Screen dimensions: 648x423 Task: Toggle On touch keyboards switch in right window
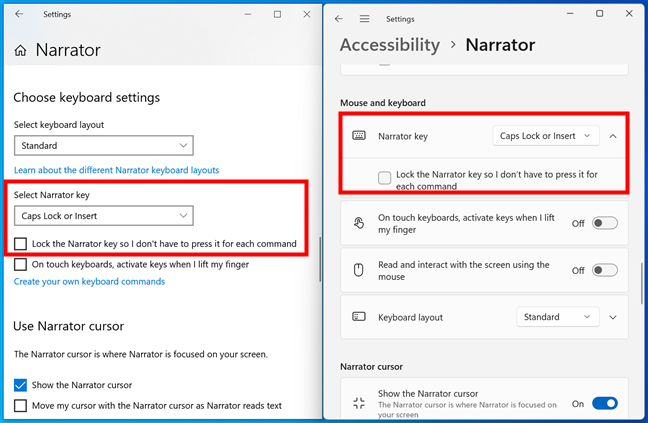pyautogui.click(x=605, y=223)
